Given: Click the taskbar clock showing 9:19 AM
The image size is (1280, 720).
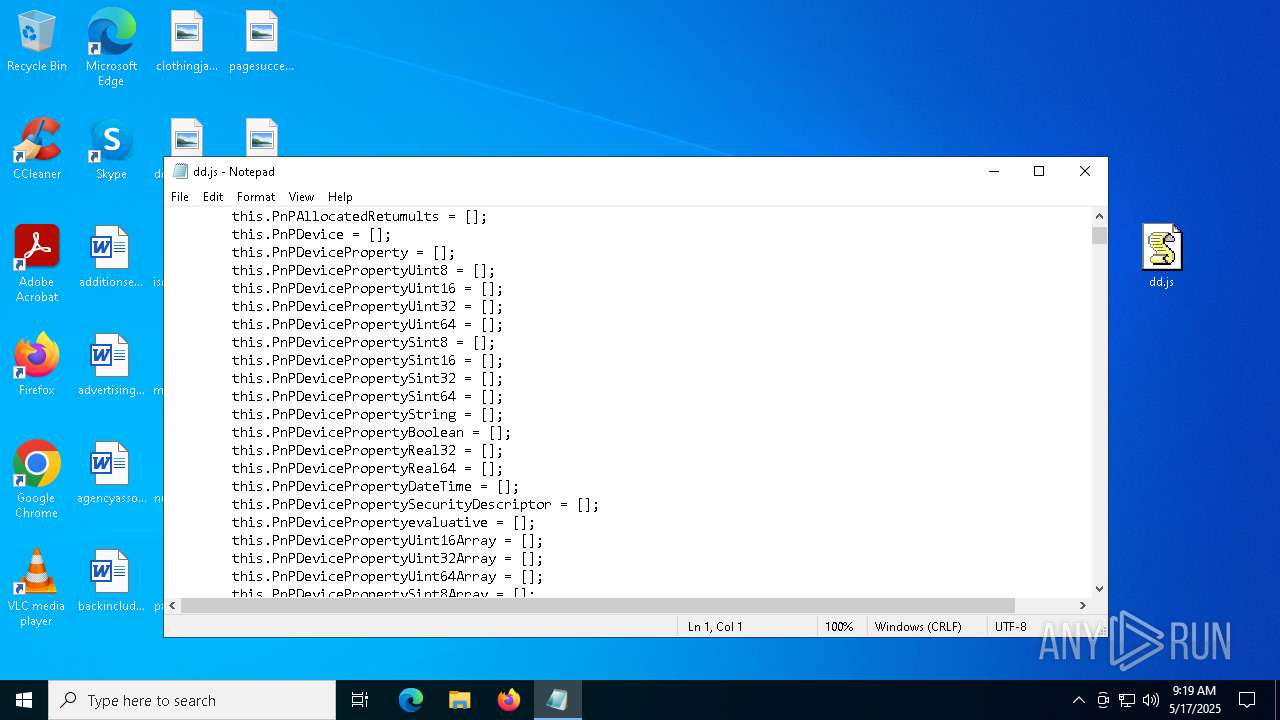Looking at the screenshot, I should coord(1195,700).
